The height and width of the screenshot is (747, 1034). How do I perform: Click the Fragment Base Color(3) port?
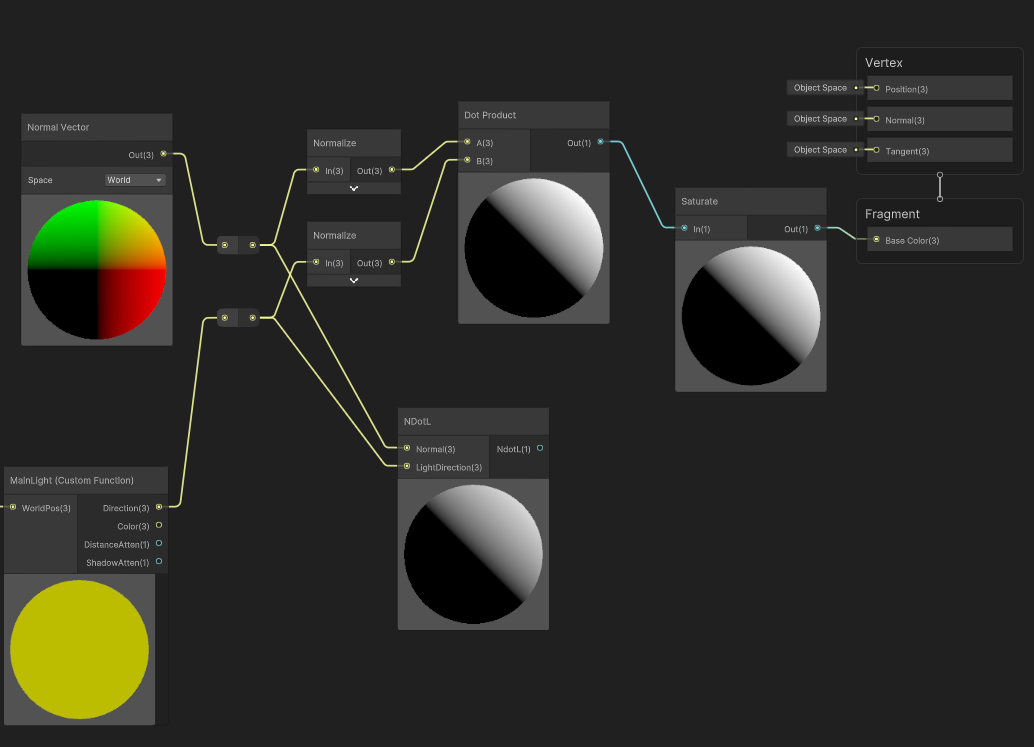pos(877,240)
